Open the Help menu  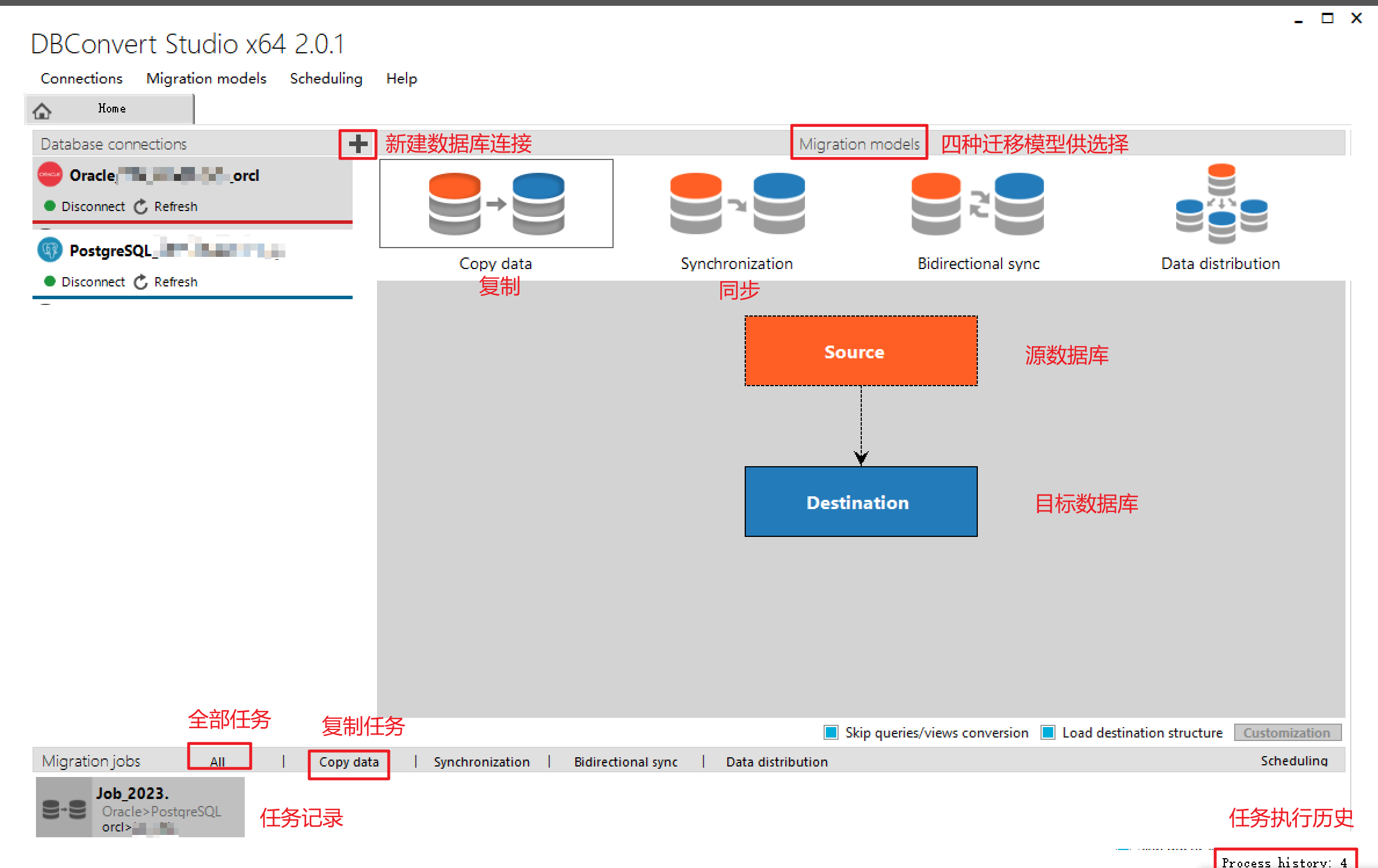tap(401, 78)
